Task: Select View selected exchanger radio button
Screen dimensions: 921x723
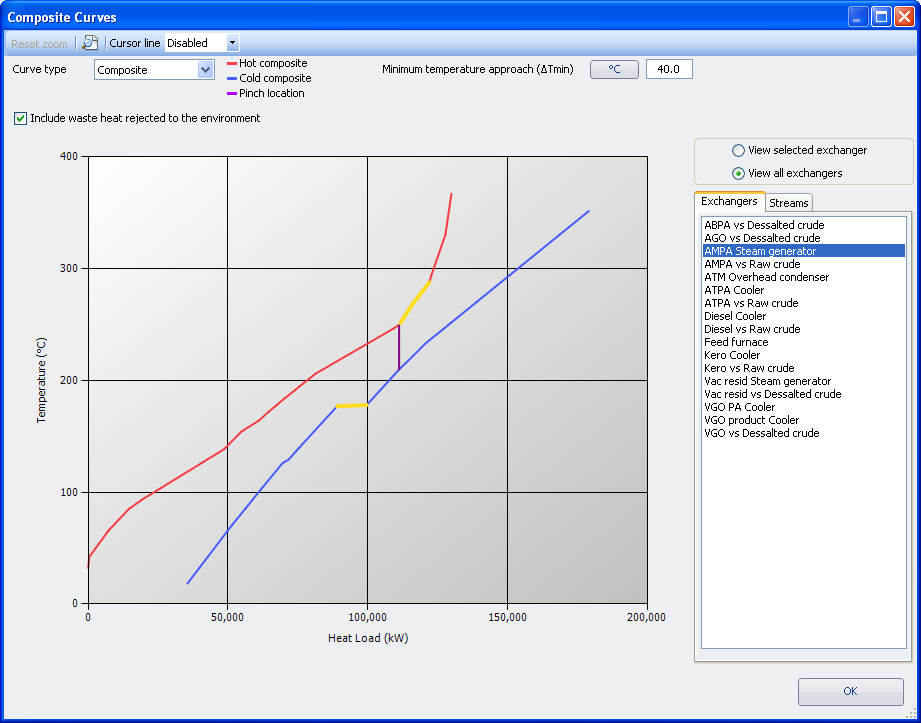Action: (738, 150)
